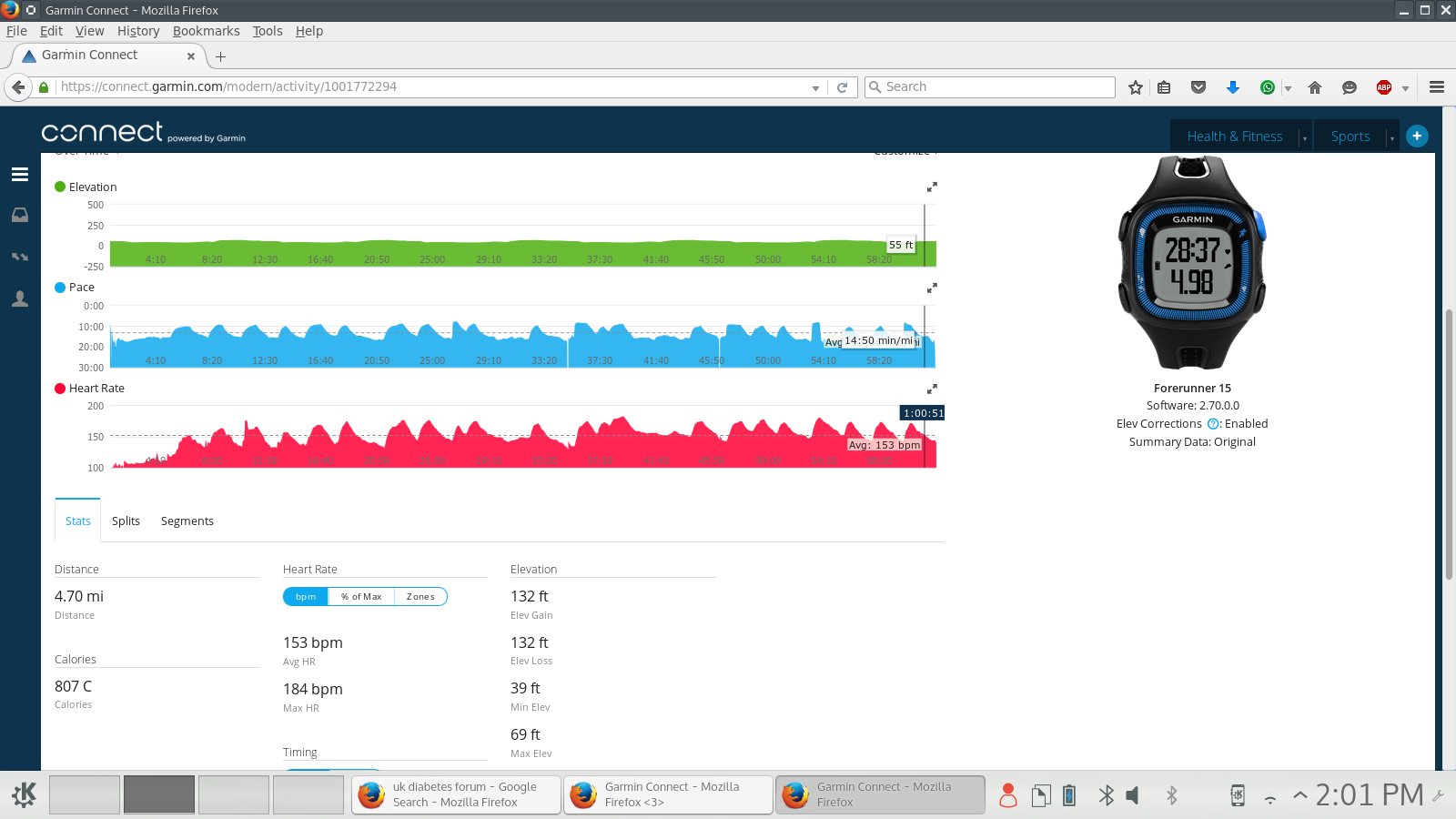Click the site security padlock icon
The image size is (1456, 819).
(44, 87)
